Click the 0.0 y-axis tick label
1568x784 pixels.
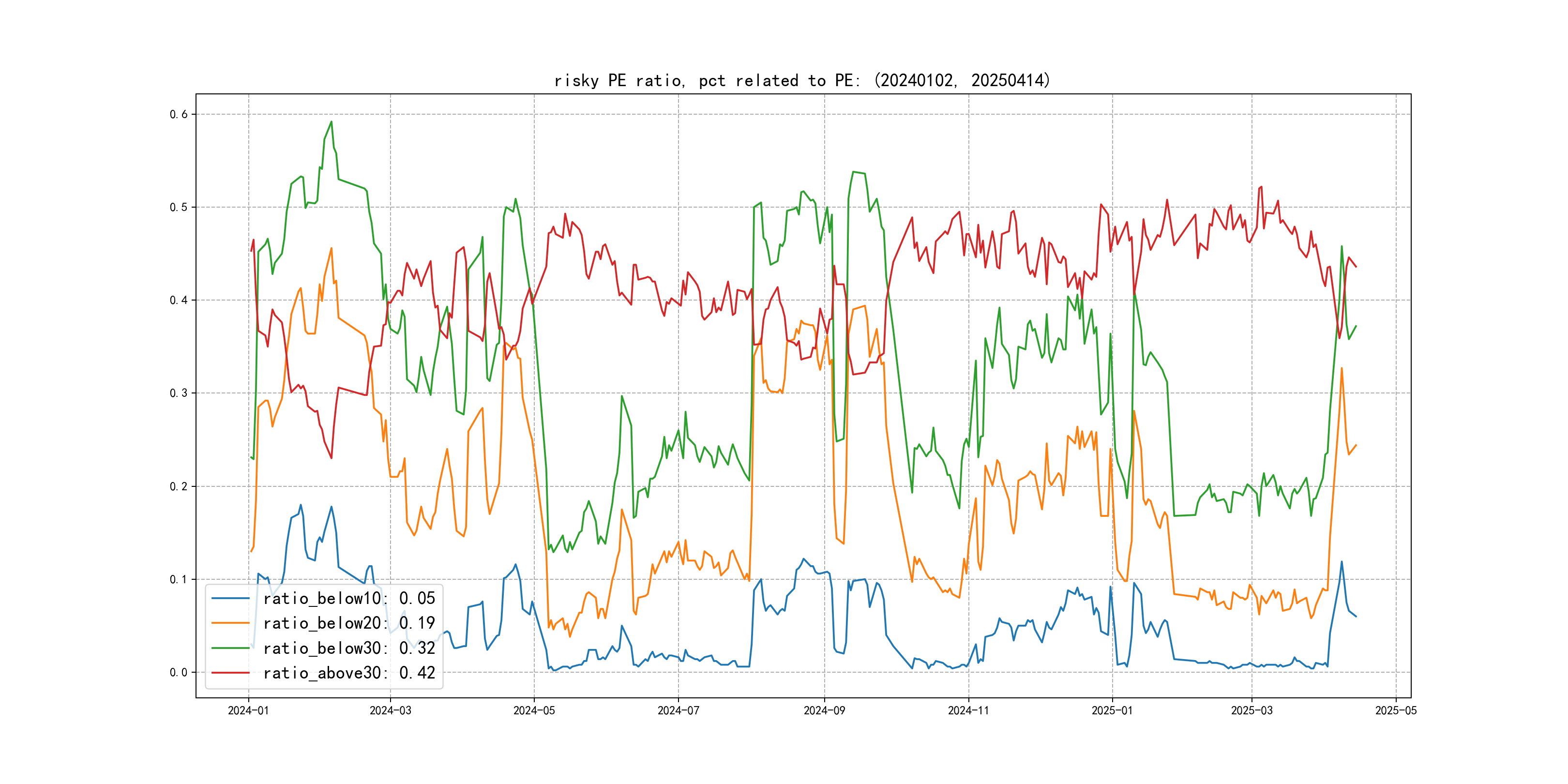tap(179, 673)
